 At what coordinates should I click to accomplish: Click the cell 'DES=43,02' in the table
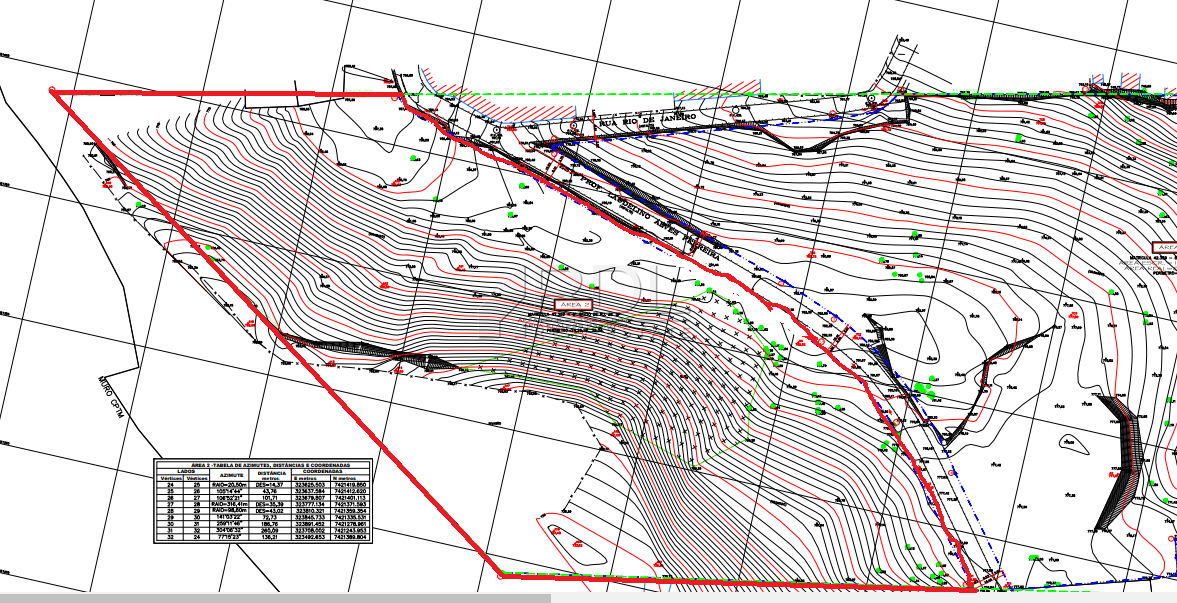(x=269, y=511)
